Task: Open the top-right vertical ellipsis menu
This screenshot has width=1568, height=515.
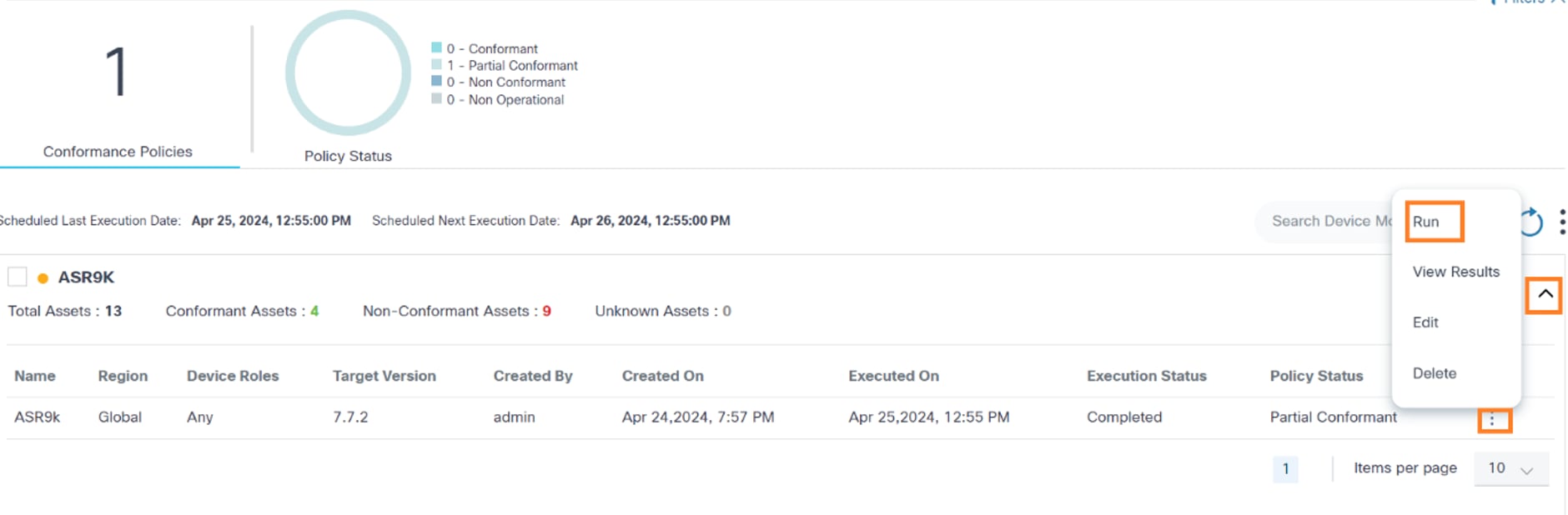Action: (1561, 222)
